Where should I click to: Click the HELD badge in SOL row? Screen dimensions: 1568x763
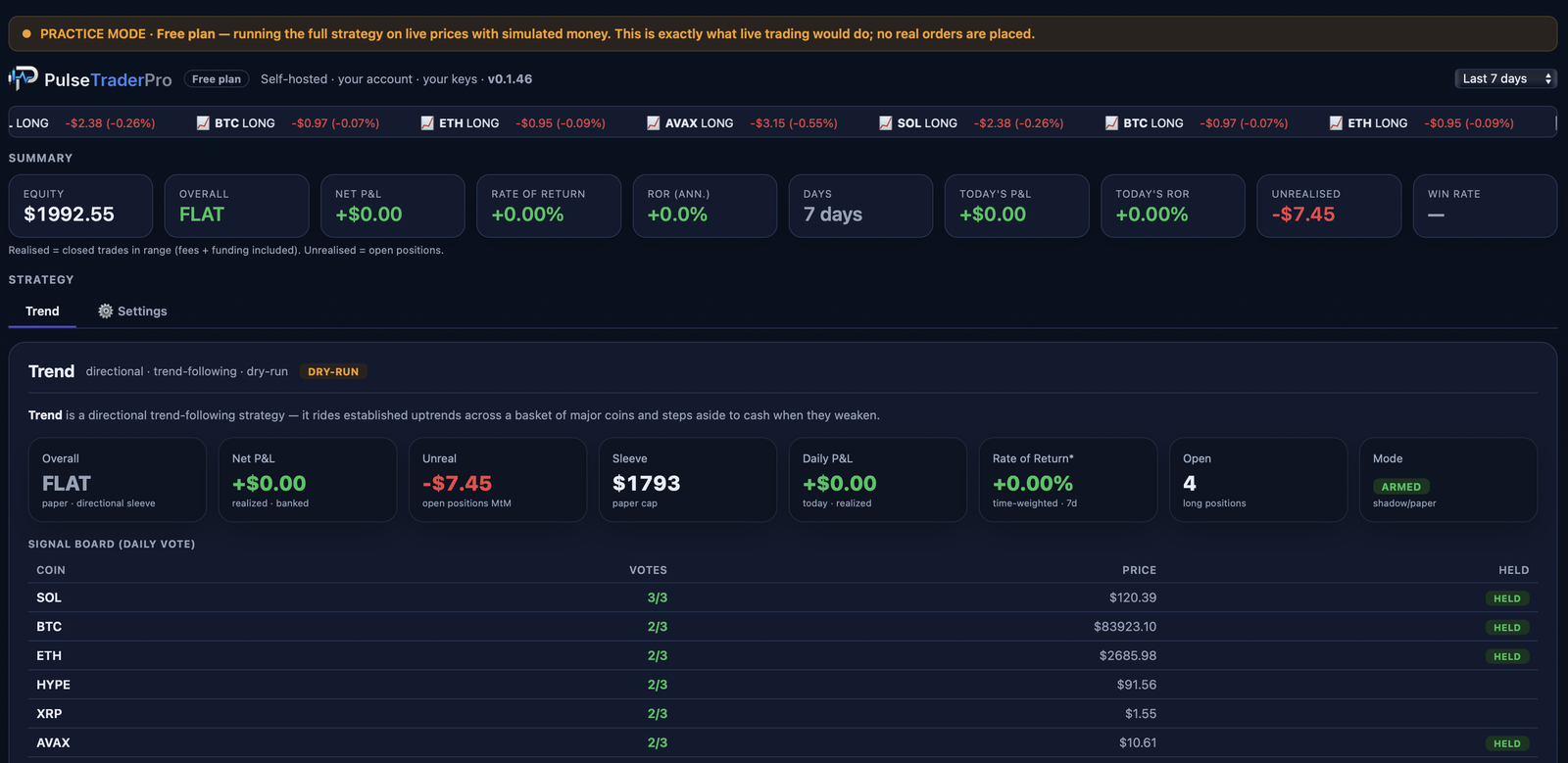[x=1507, y=598]
